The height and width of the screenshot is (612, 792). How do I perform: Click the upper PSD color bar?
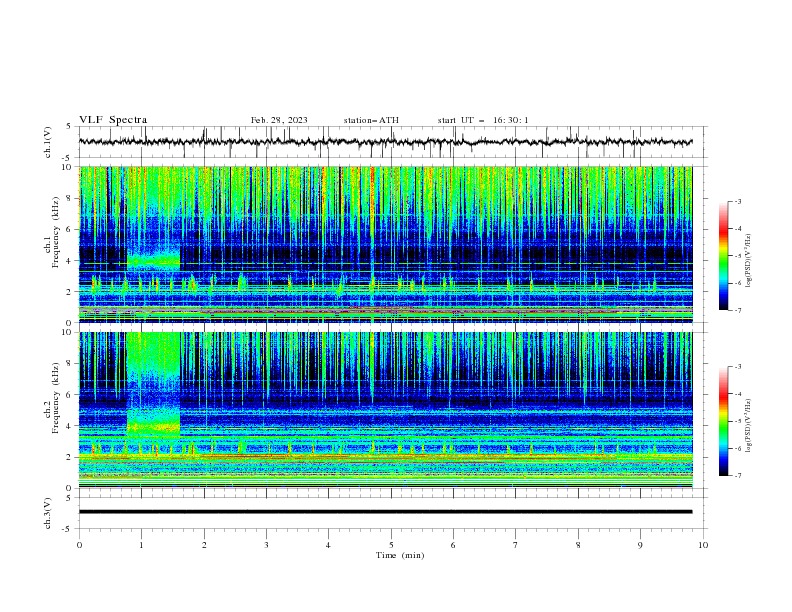click(724, 256)
